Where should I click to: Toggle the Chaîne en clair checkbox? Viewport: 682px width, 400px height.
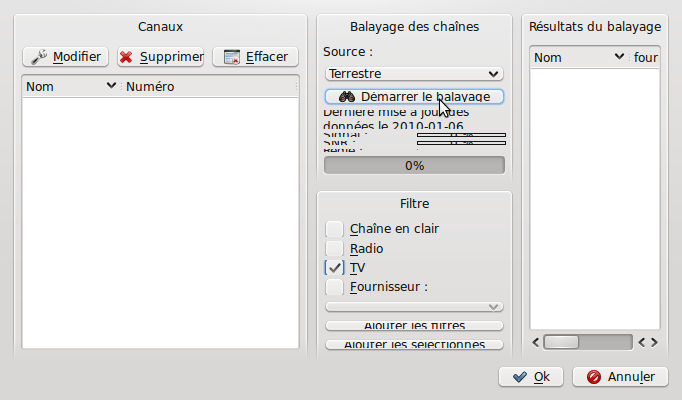335,229
